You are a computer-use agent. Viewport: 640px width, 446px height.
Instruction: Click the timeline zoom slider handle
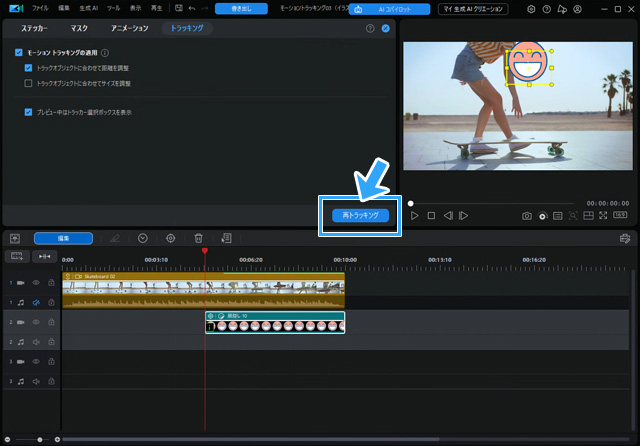[x=40, y=439]
